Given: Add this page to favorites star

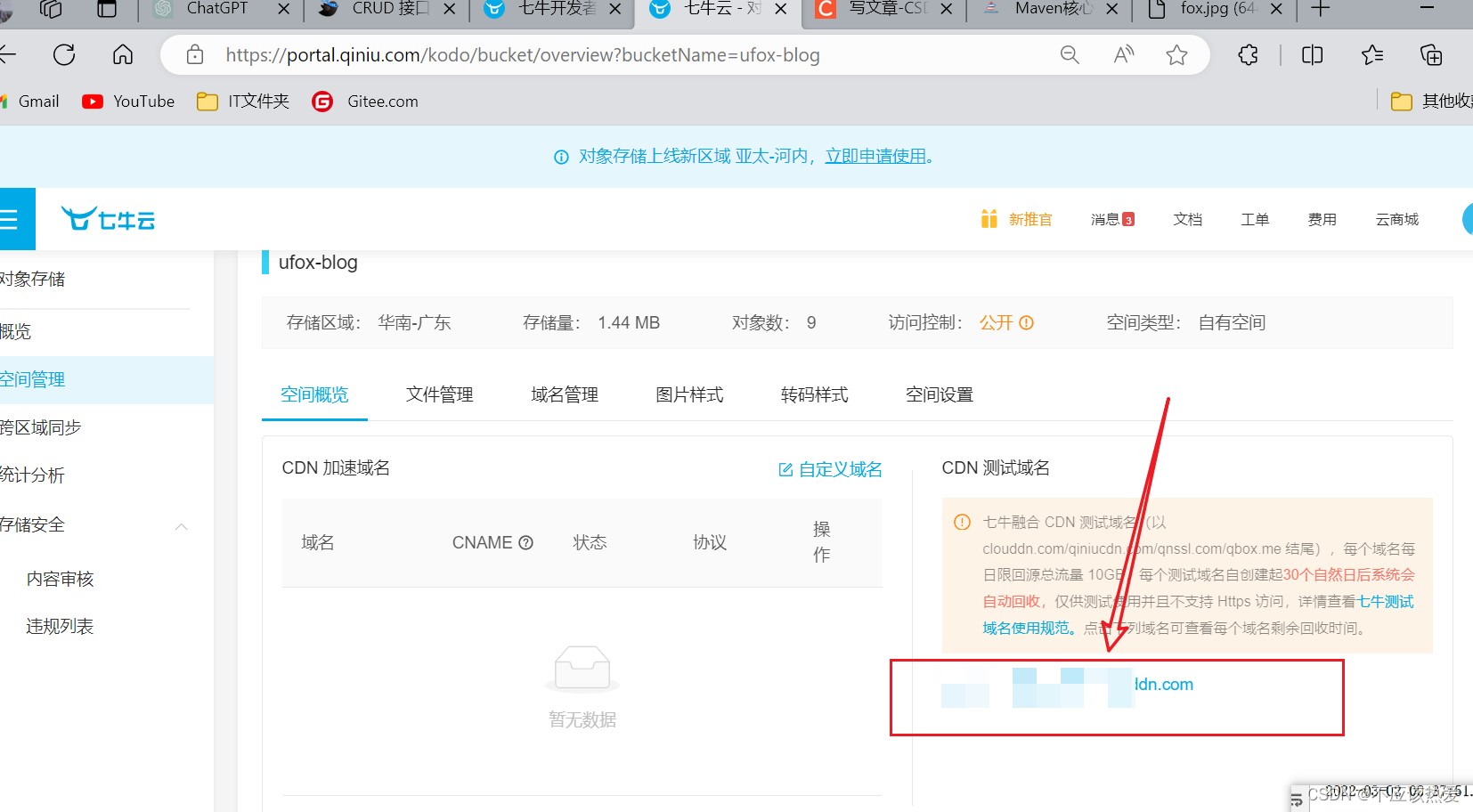Looking at the screenshot, I should click(x=1176, y=55).
